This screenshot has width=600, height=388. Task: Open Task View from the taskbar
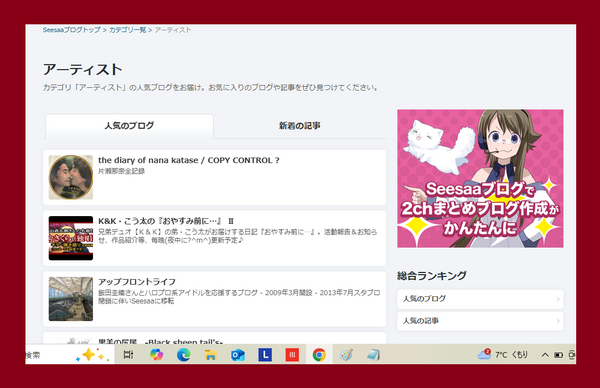(x=128, y=355)
